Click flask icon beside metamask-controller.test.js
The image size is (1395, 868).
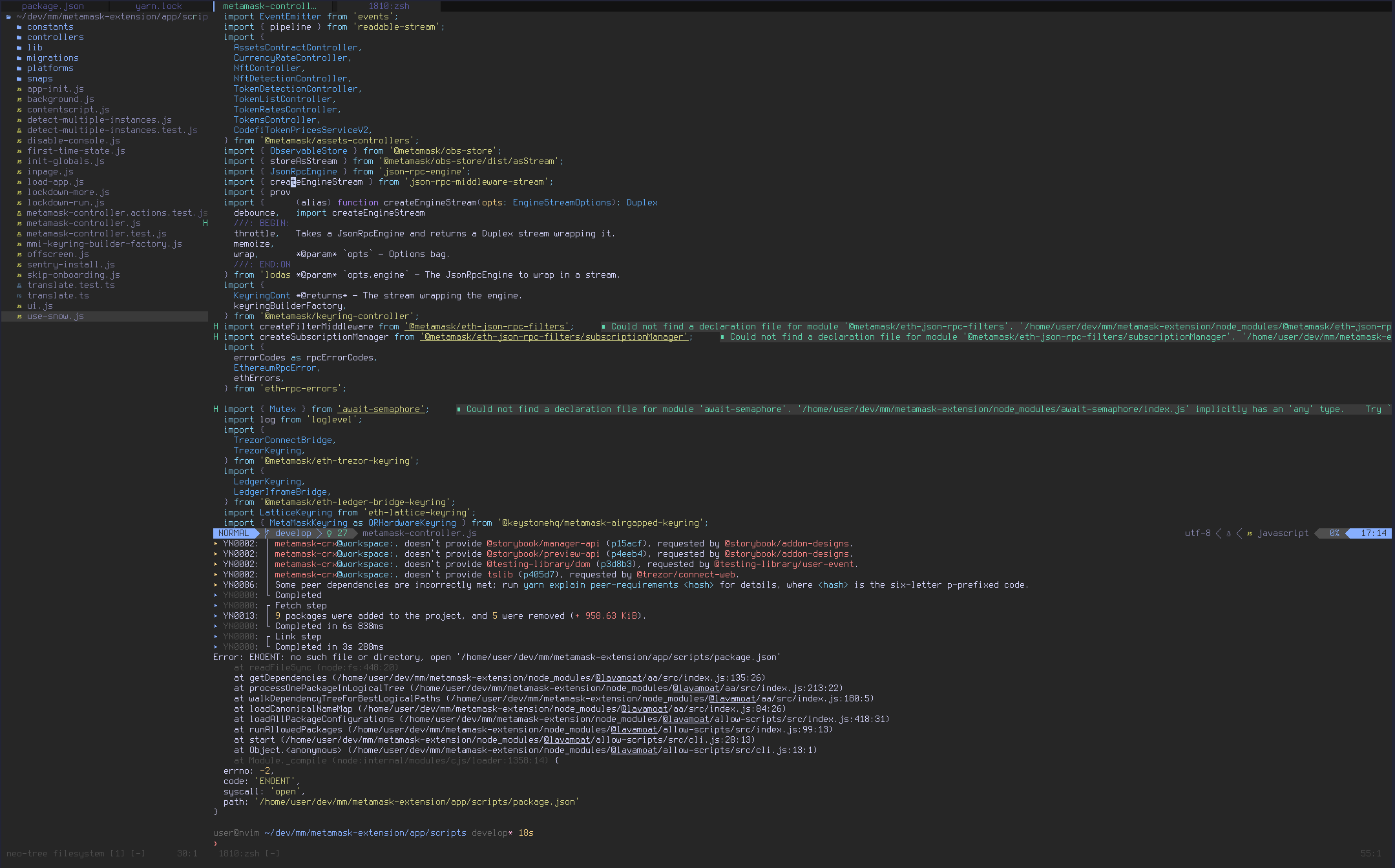click(19, 234)
